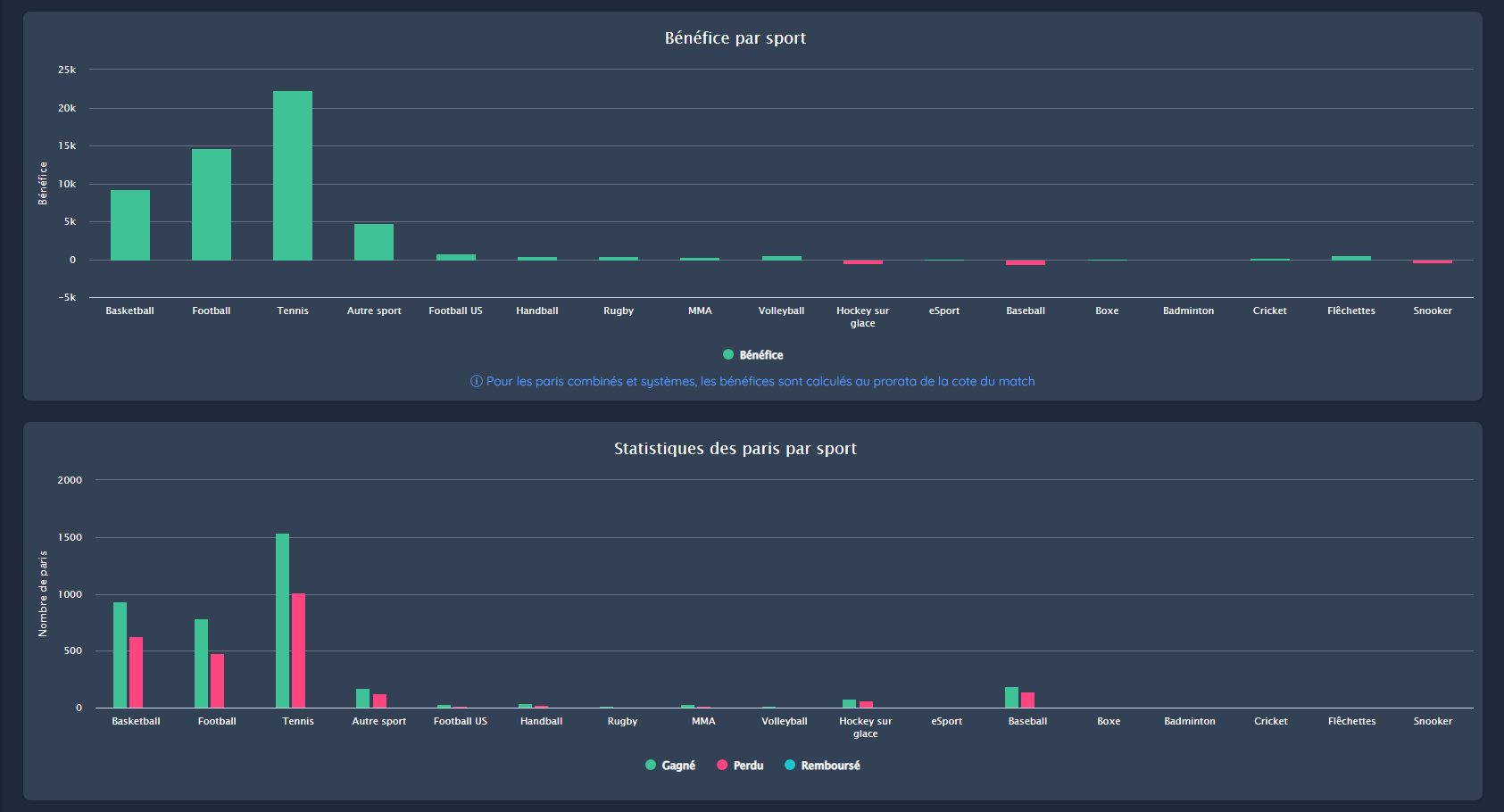Click the green Baseball won-bets bar
This screenshot has width=1504, height=812.
pos(1011,697)
